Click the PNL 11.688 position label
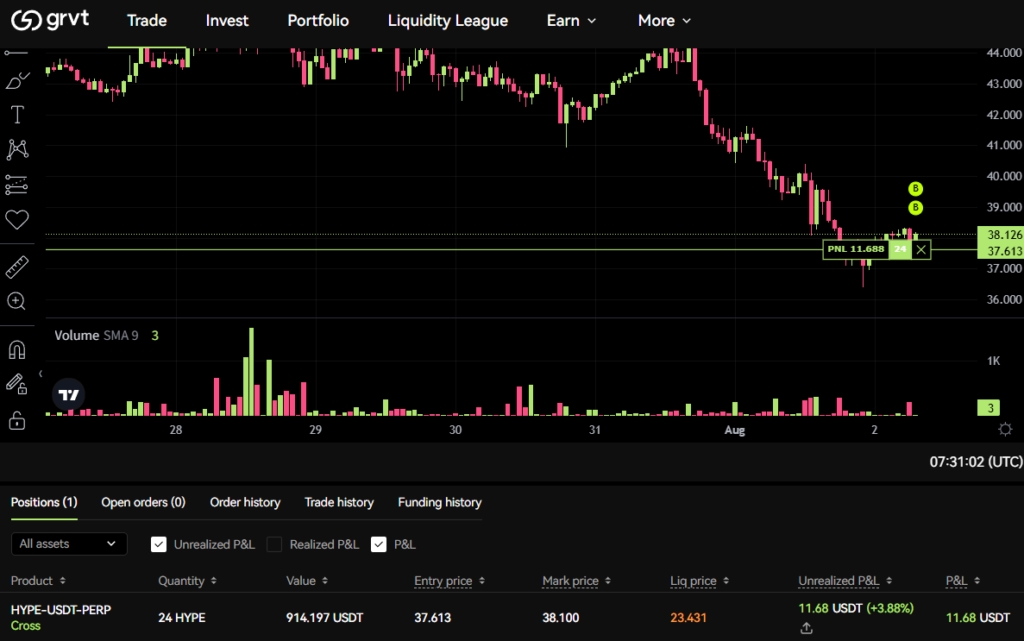This screenshot has width=1024, height=641. coord(856,249)
